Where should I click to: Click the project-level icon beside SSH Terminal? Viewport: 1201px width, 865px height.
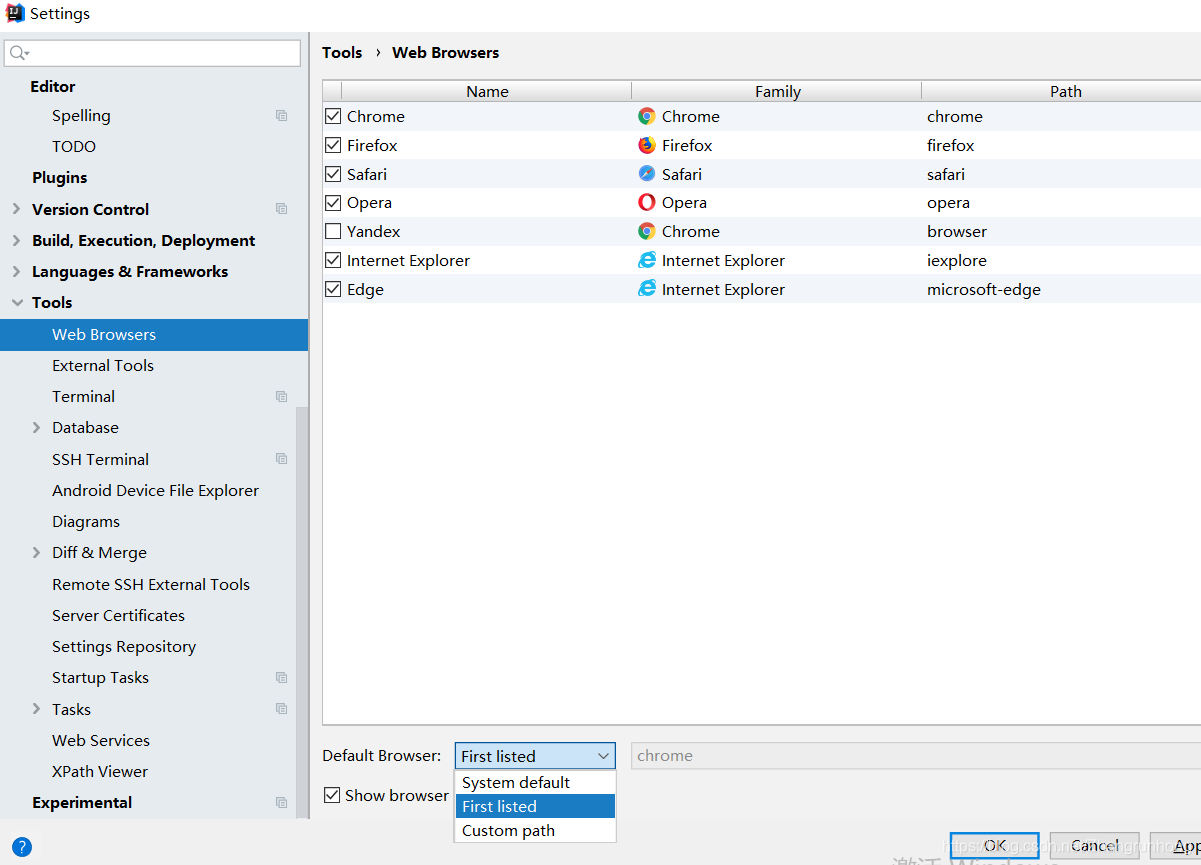pos(281,459)
